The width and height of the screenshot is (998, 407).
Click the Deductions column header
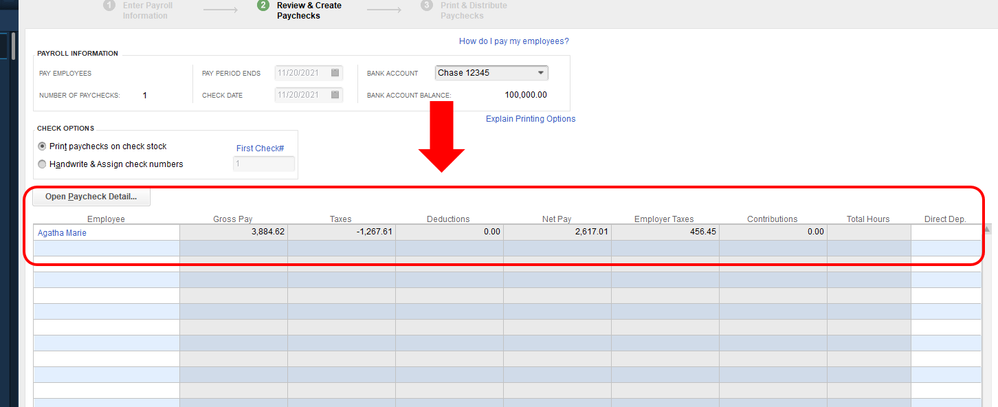click(x=448, y=219)
